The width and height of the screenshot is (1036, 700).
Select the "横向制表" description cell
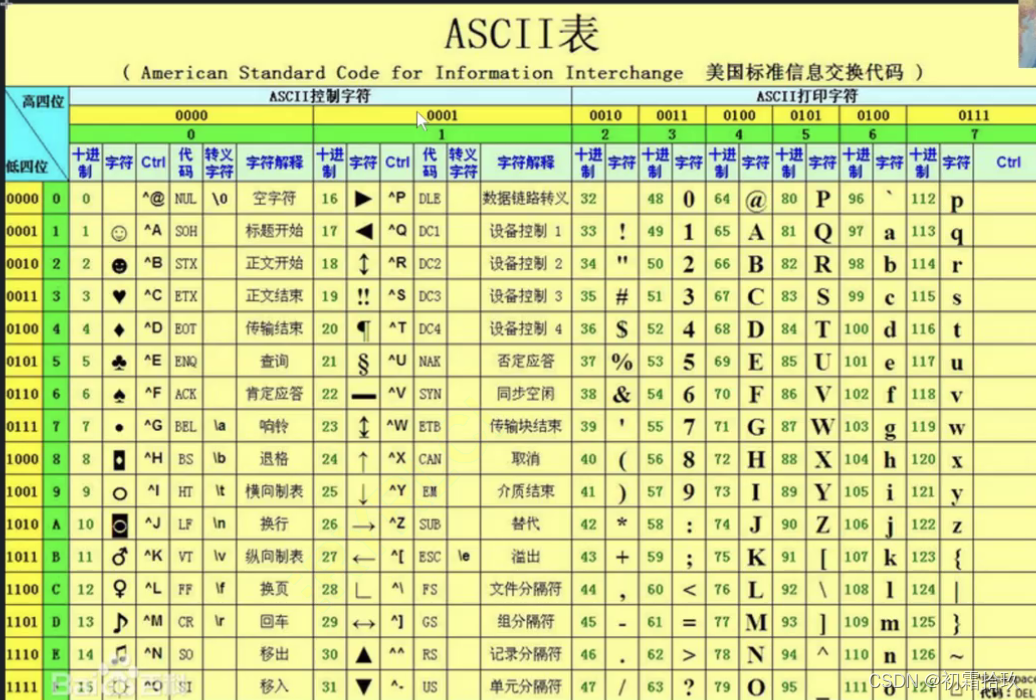tap(274, 491)
